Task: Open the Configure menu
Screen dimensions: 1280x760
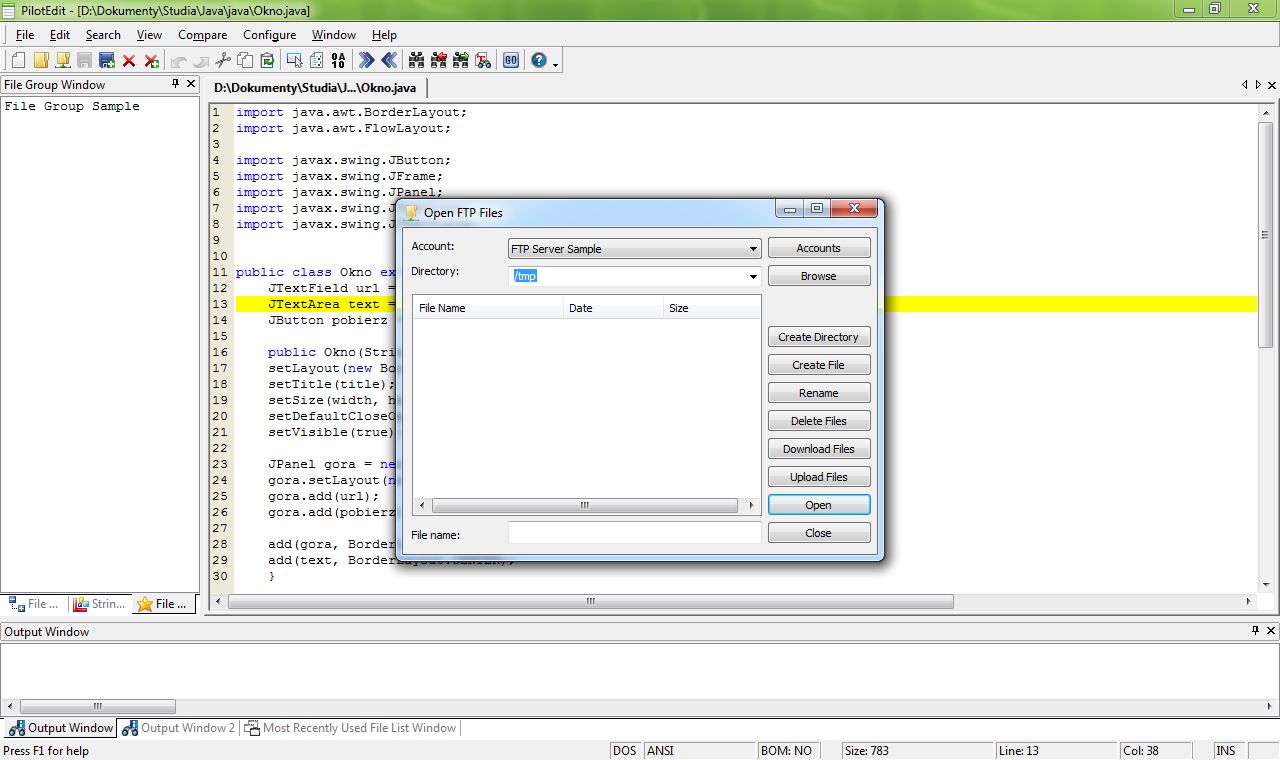Action: point(269,35)
